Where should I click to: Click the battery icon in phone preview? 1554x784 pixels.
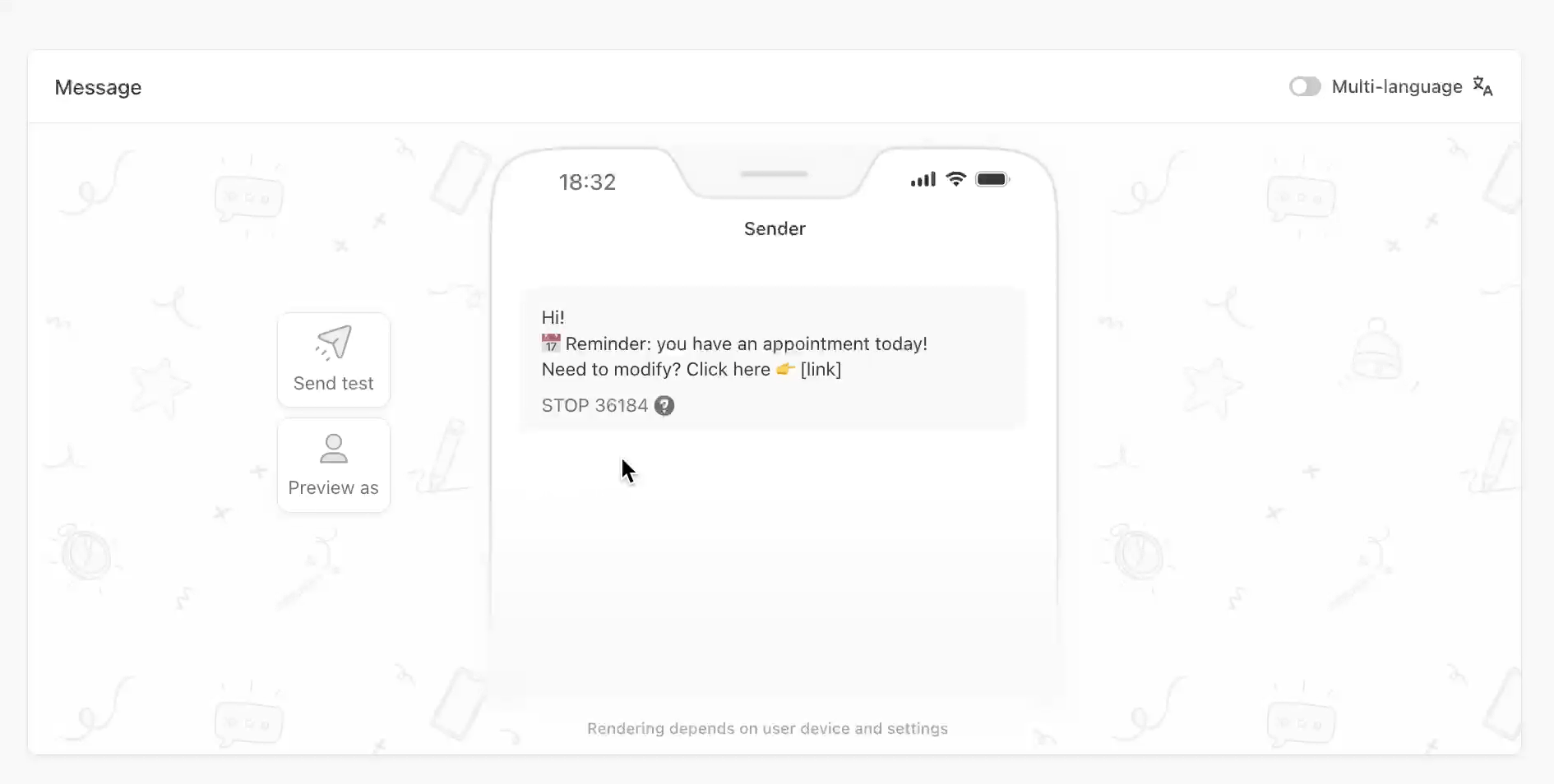[x=992, y=179]
